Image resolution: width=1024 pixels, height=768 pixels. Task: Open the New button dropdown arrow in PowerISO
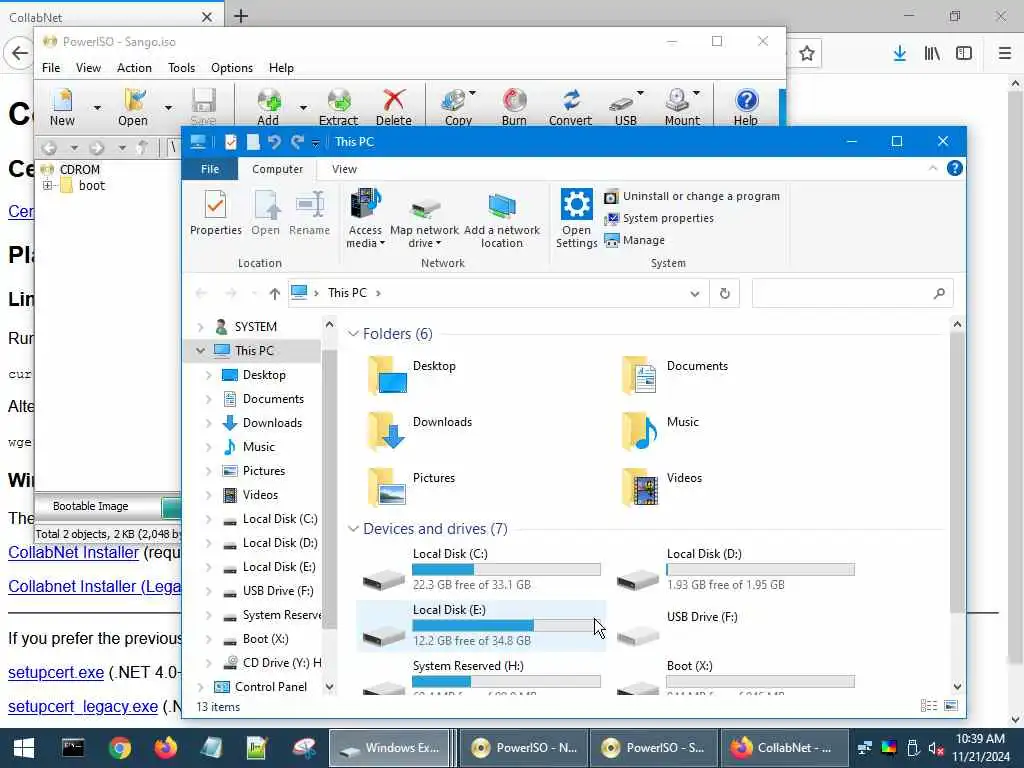97,107
